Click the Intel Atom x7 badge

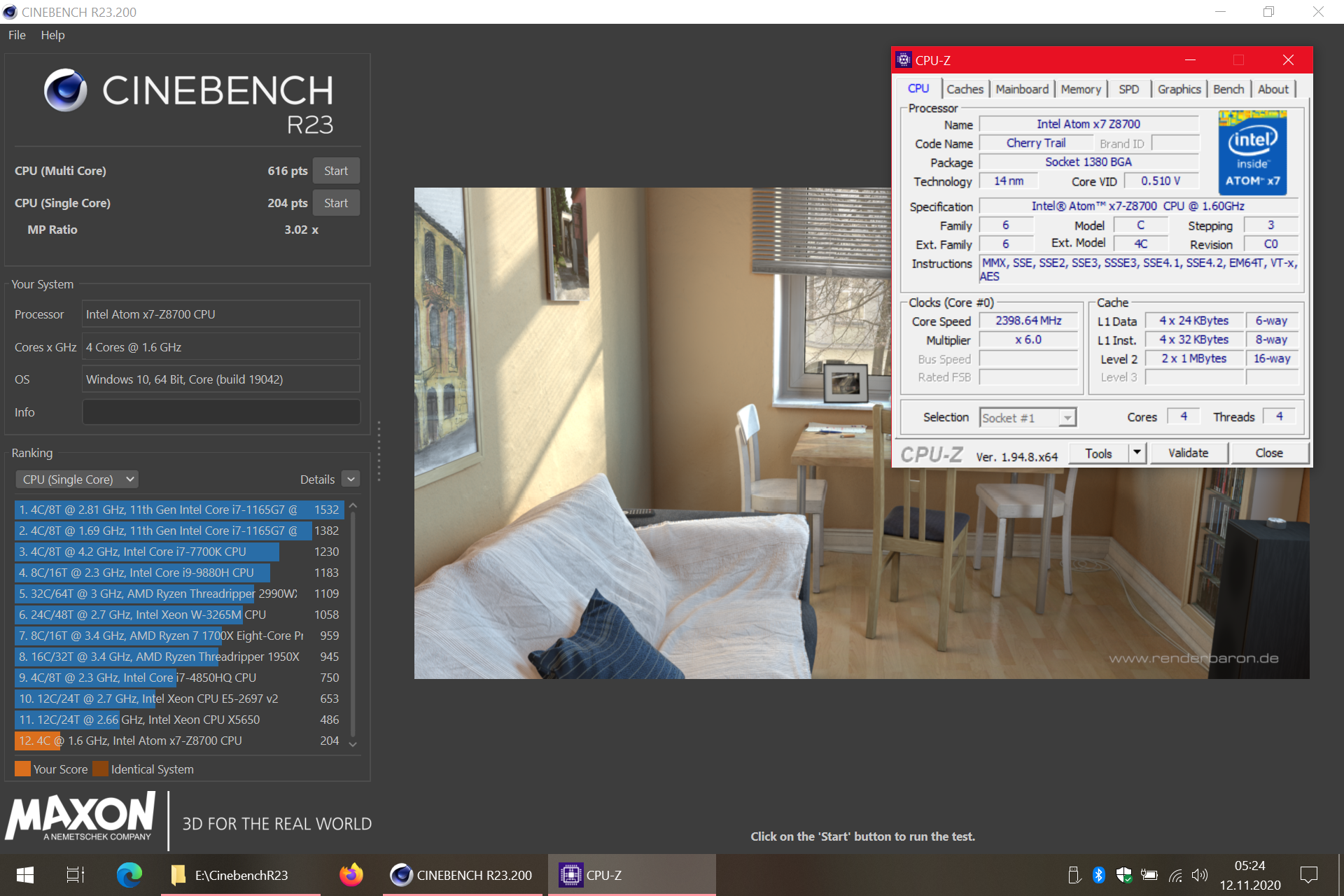coord(1252,152)
